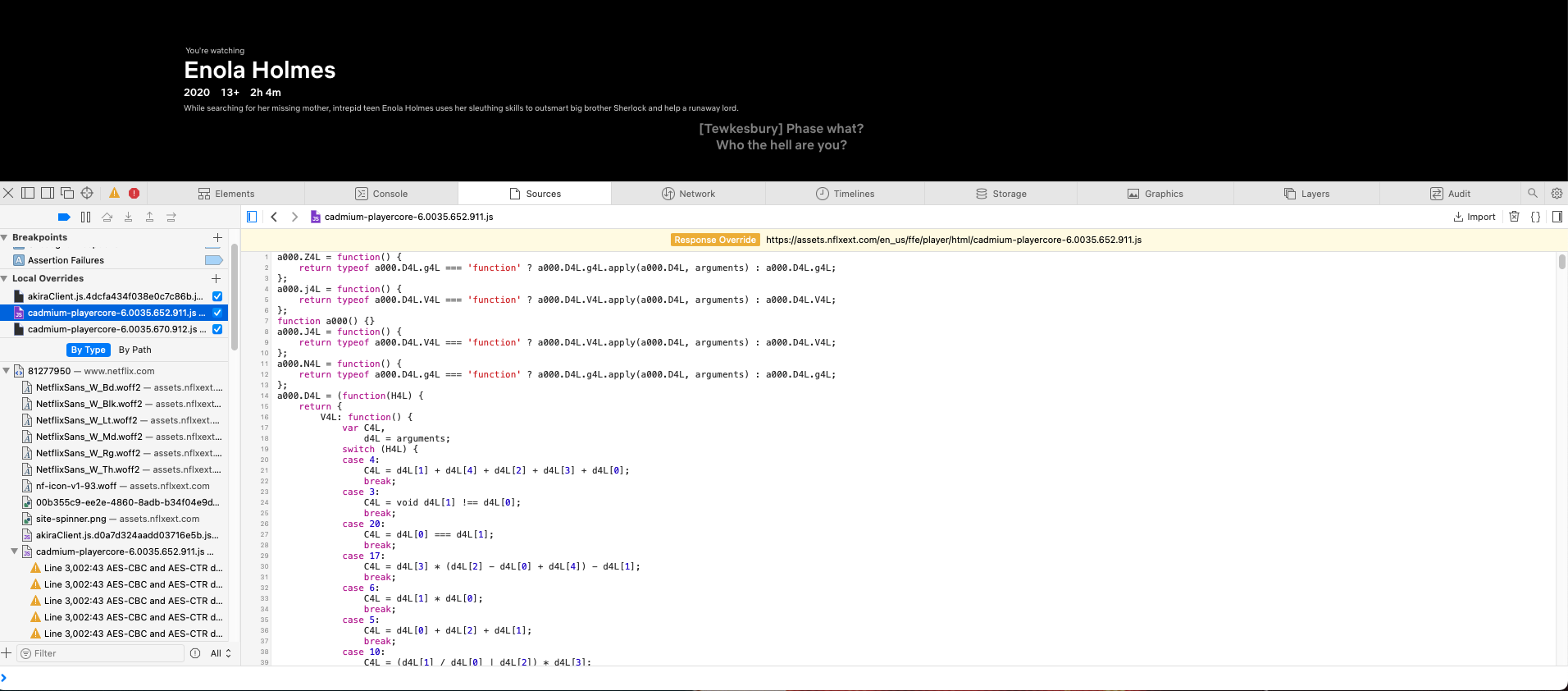Start element selection with the crosshair icon
Image resolution: width=1568 pixels, height=691 pixels.
(87, 193)
